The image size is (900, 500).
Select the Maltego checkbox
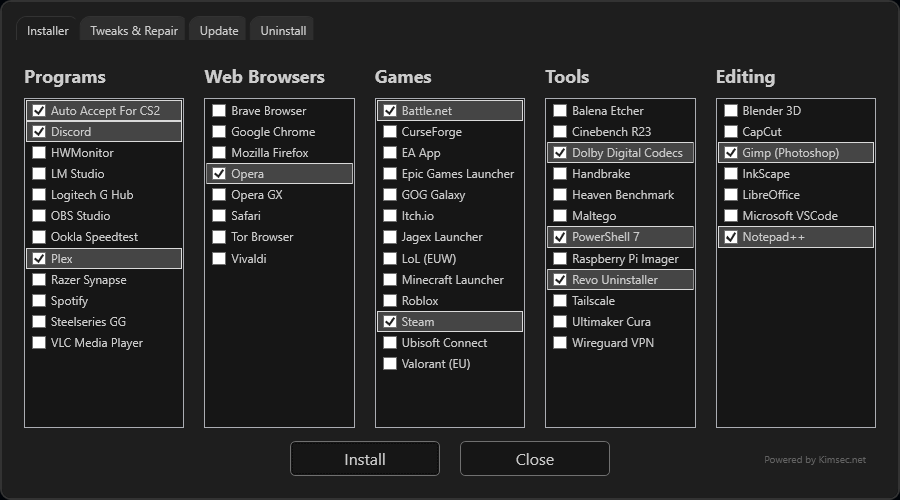tap(560, 216)
